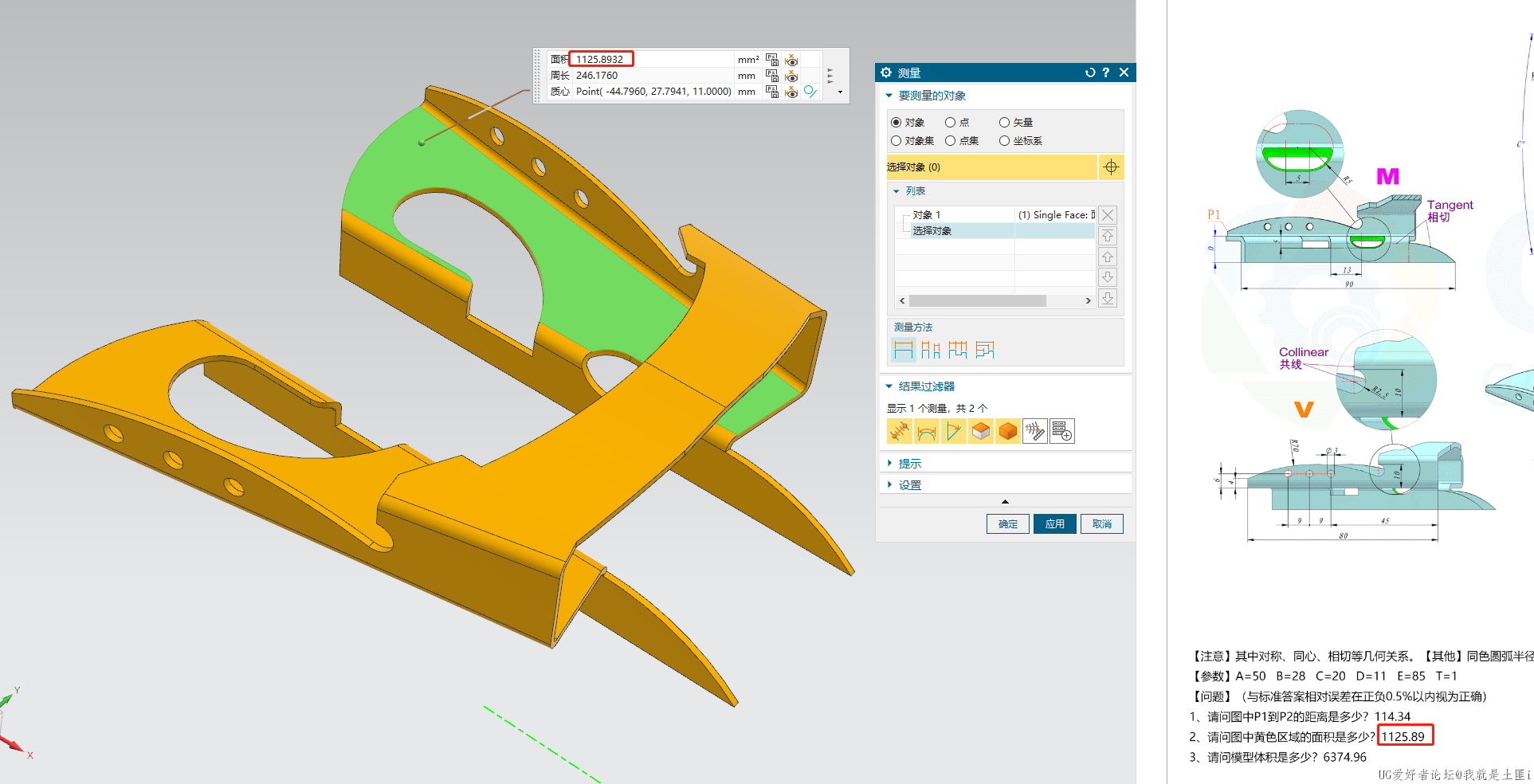Viewport: 1534px width, 784px height.
Task: Collapse the 要测量的对象 section
Action: click(889, 96)
